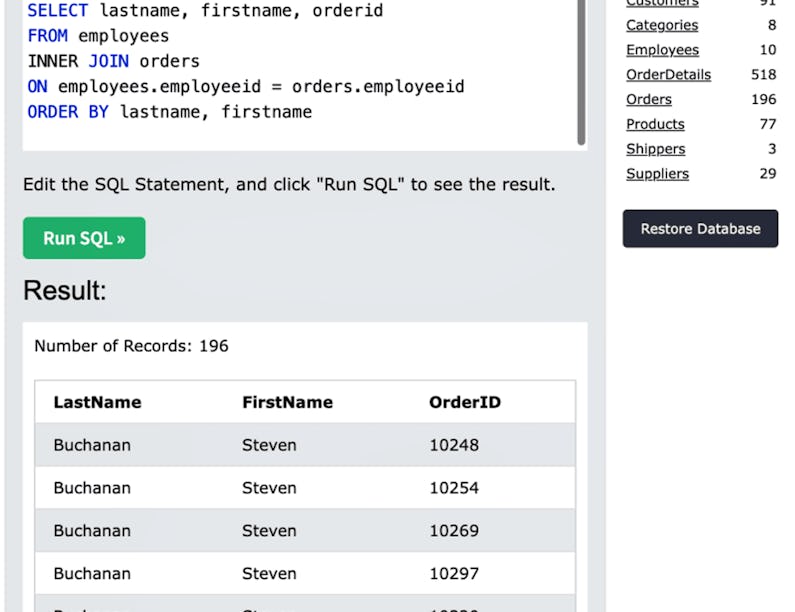Click the SQL editor vertical scrollbar
This screenshot has height=612, width=795.
click(x=581, y=70)
